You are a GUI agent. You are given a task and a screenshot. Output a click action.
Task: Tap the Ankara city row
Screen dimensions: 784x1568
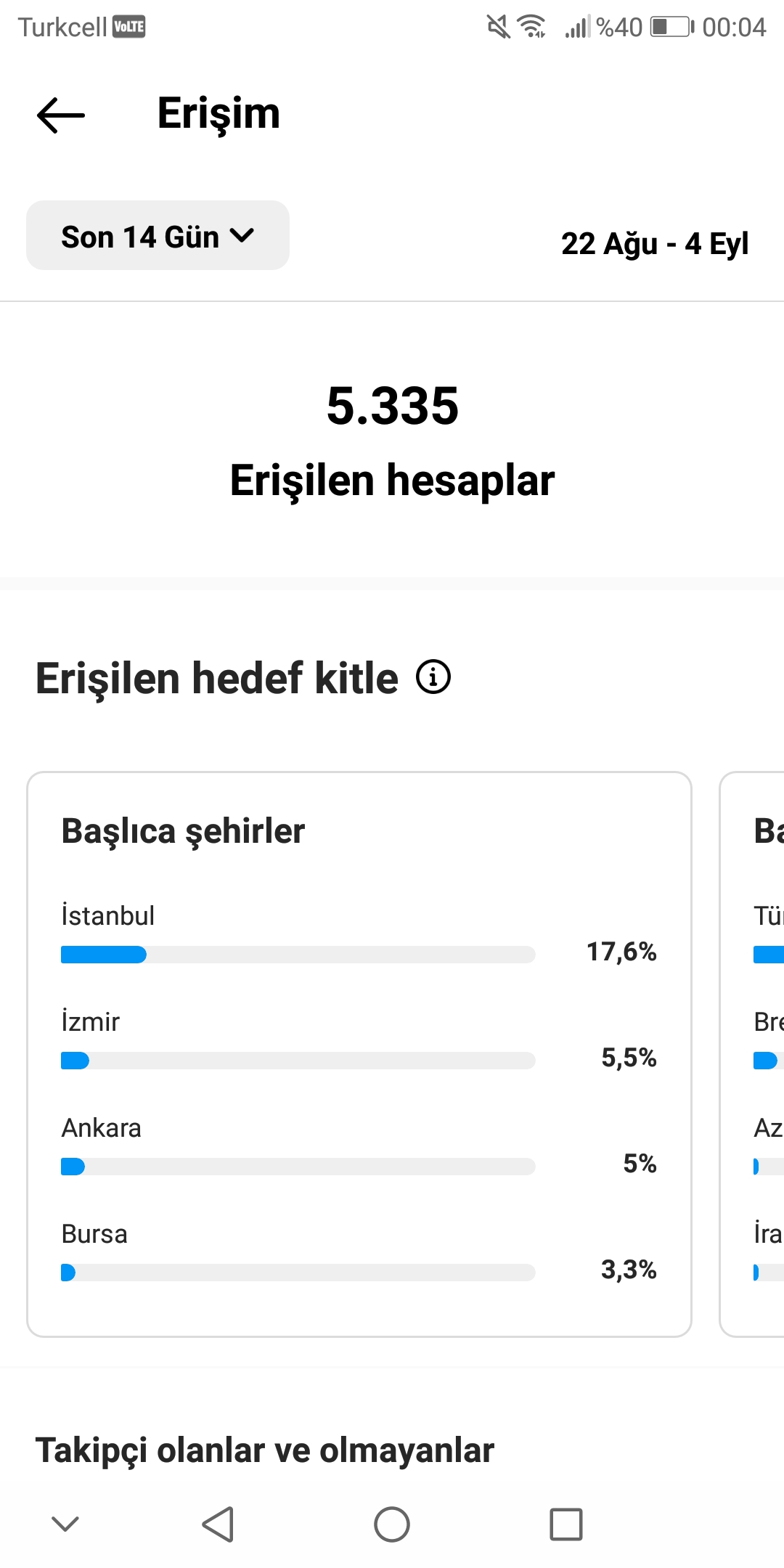(359, 1146)
